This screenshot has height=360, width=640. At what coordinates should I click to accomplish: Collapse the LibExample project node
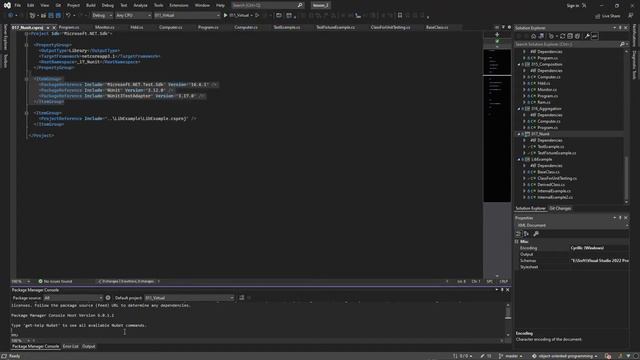point(519,160)
